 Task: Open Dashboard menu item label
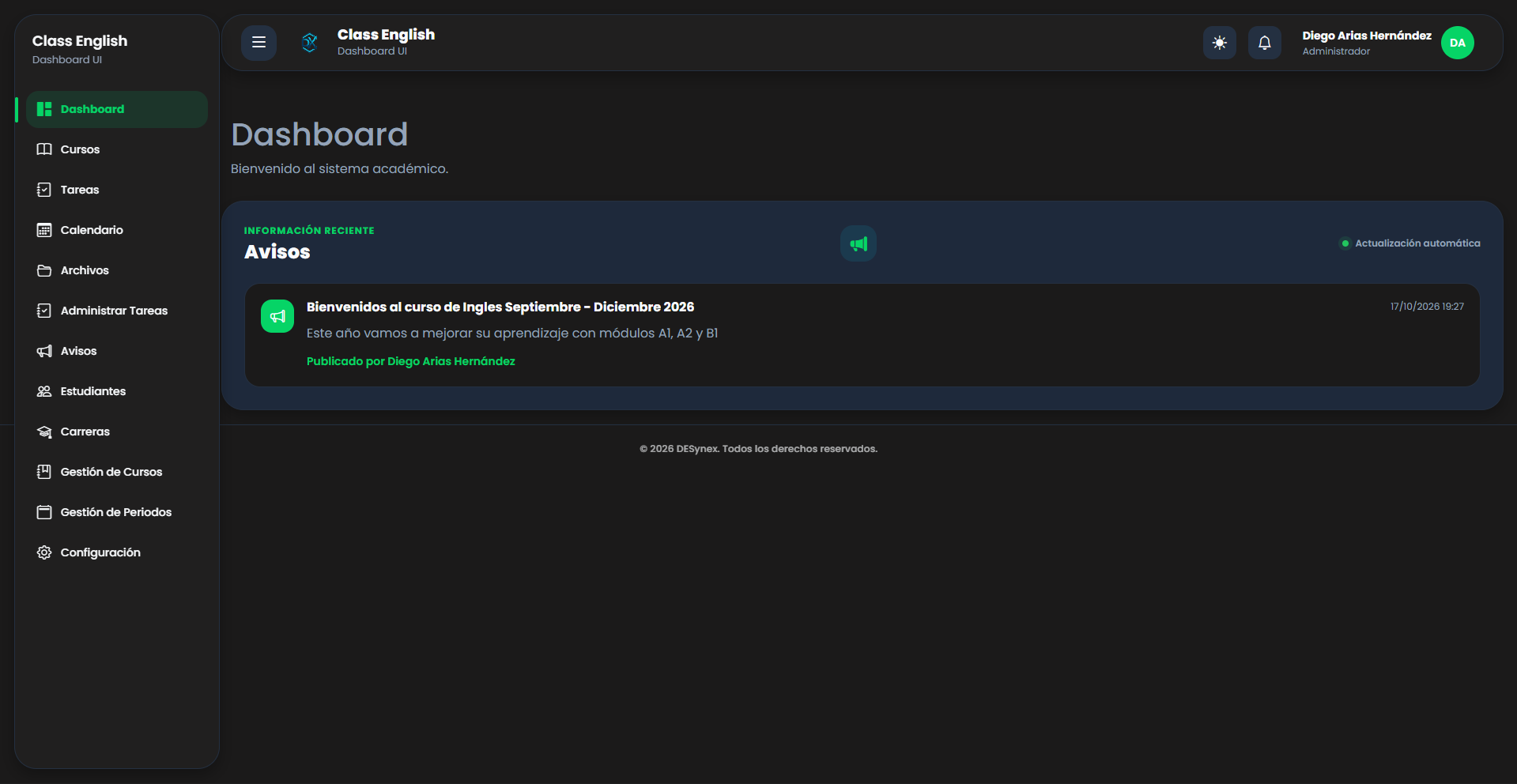(x=92, y=109)
